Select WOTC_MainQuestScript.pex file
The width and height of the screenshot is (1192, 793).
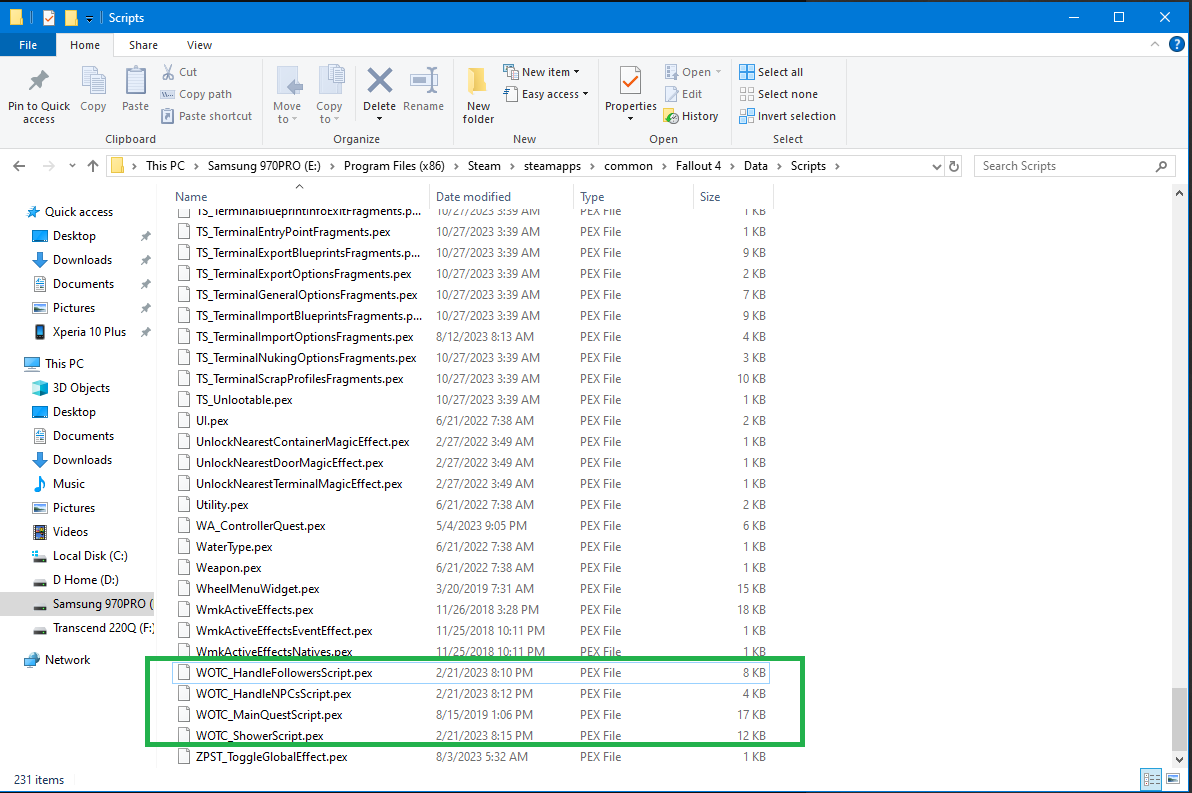[269, 715]
